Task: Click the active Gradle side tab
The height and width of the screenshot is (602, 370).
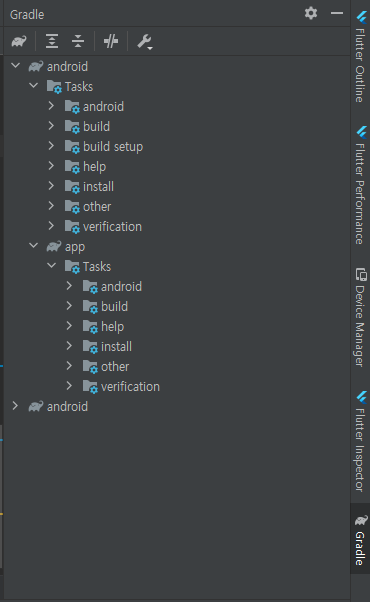Action: pos(360,540)
